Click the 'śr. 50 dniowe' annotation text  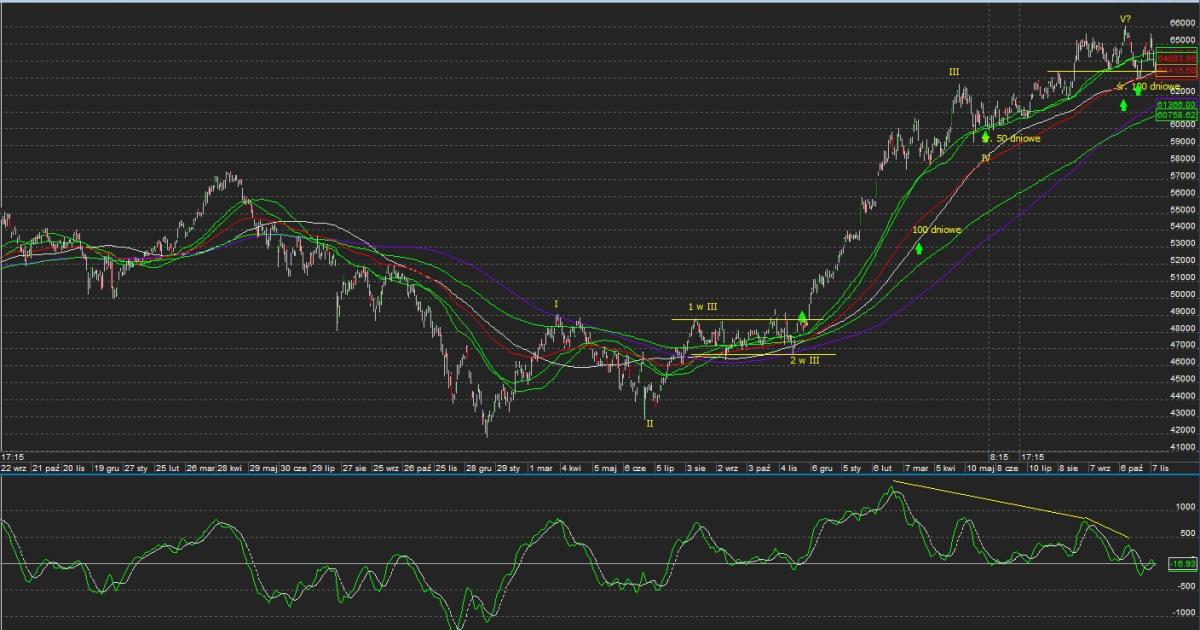[1016, 139]
